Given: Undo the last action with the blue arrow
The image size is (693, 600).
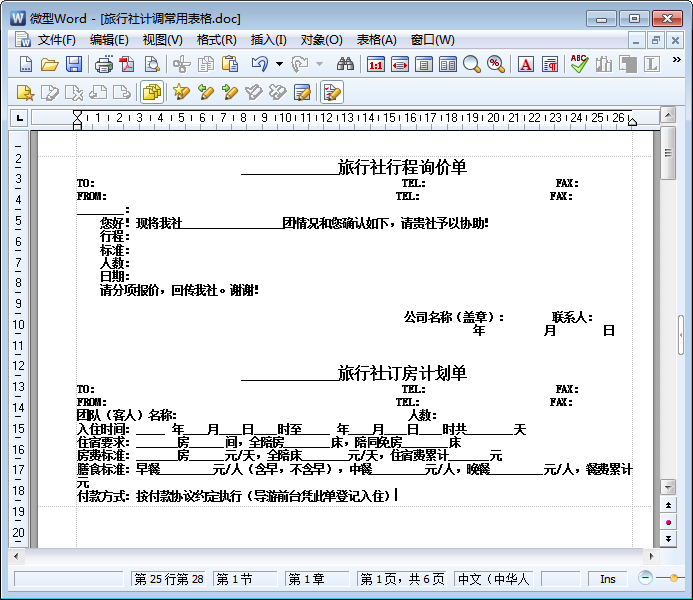Looking at the screenshot, I should (x=260, y=65).
